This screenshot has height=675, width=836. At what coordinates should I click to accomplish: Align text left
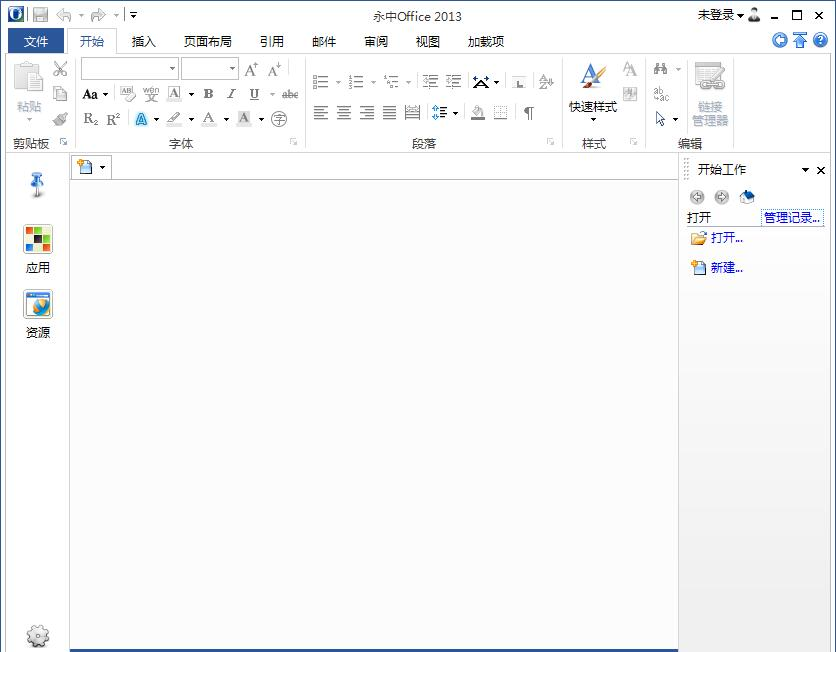tap(320, 112)
